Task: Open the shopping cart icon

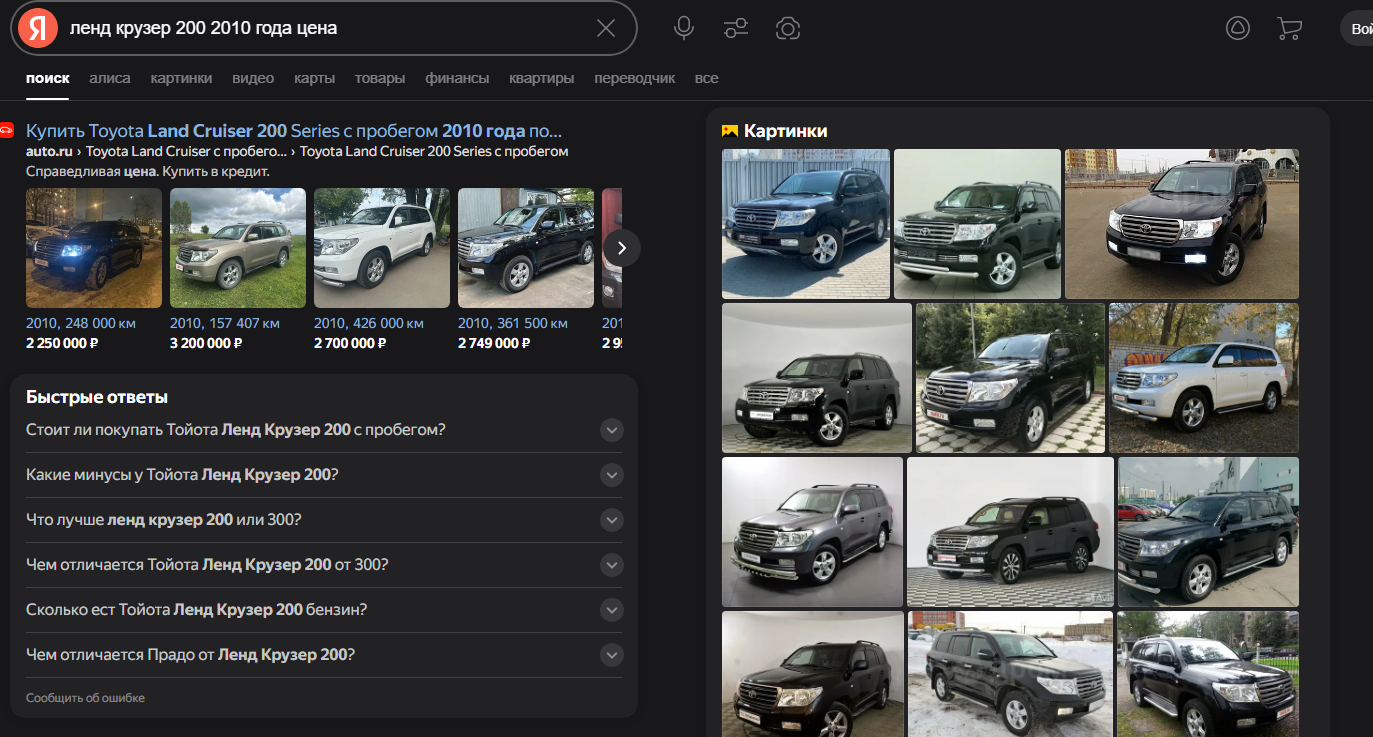Action: click(x=1290, y=28)
